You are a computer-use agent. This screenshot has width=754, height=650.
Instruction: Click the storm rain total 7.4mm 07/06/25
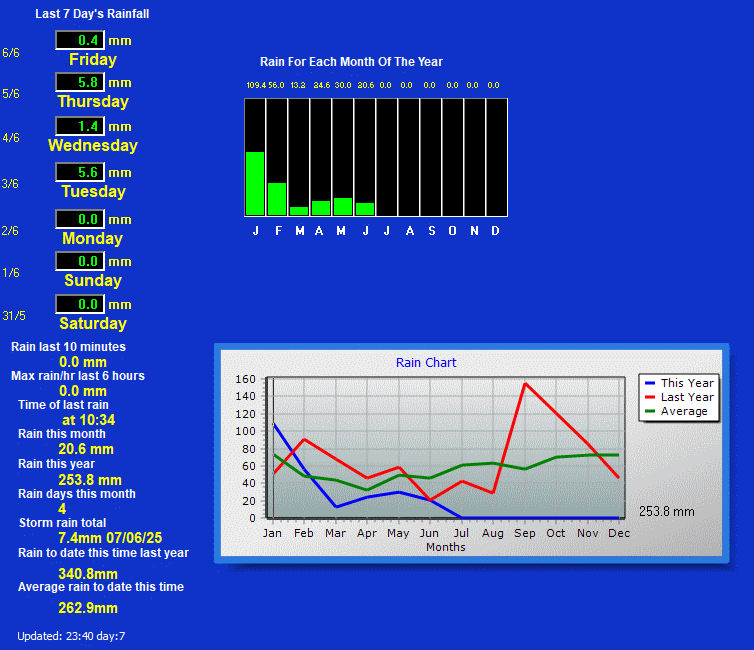(110, 538)
